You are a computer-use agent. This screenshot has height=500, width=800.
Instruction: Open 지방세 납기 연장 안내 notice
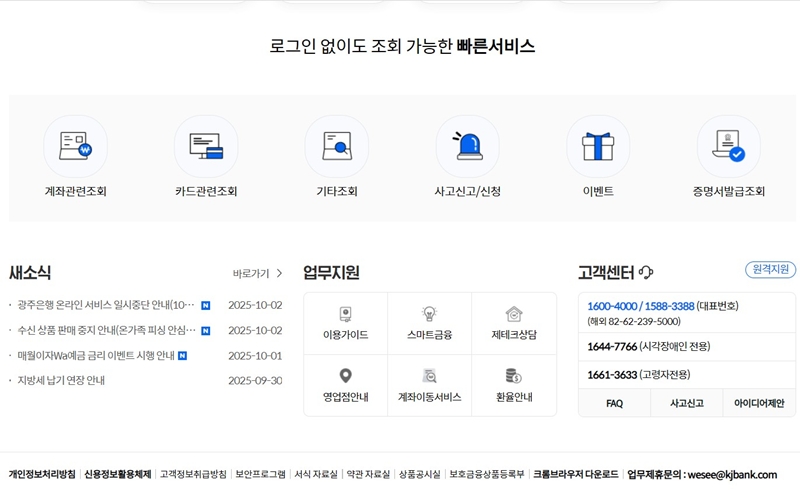point(61,380)
